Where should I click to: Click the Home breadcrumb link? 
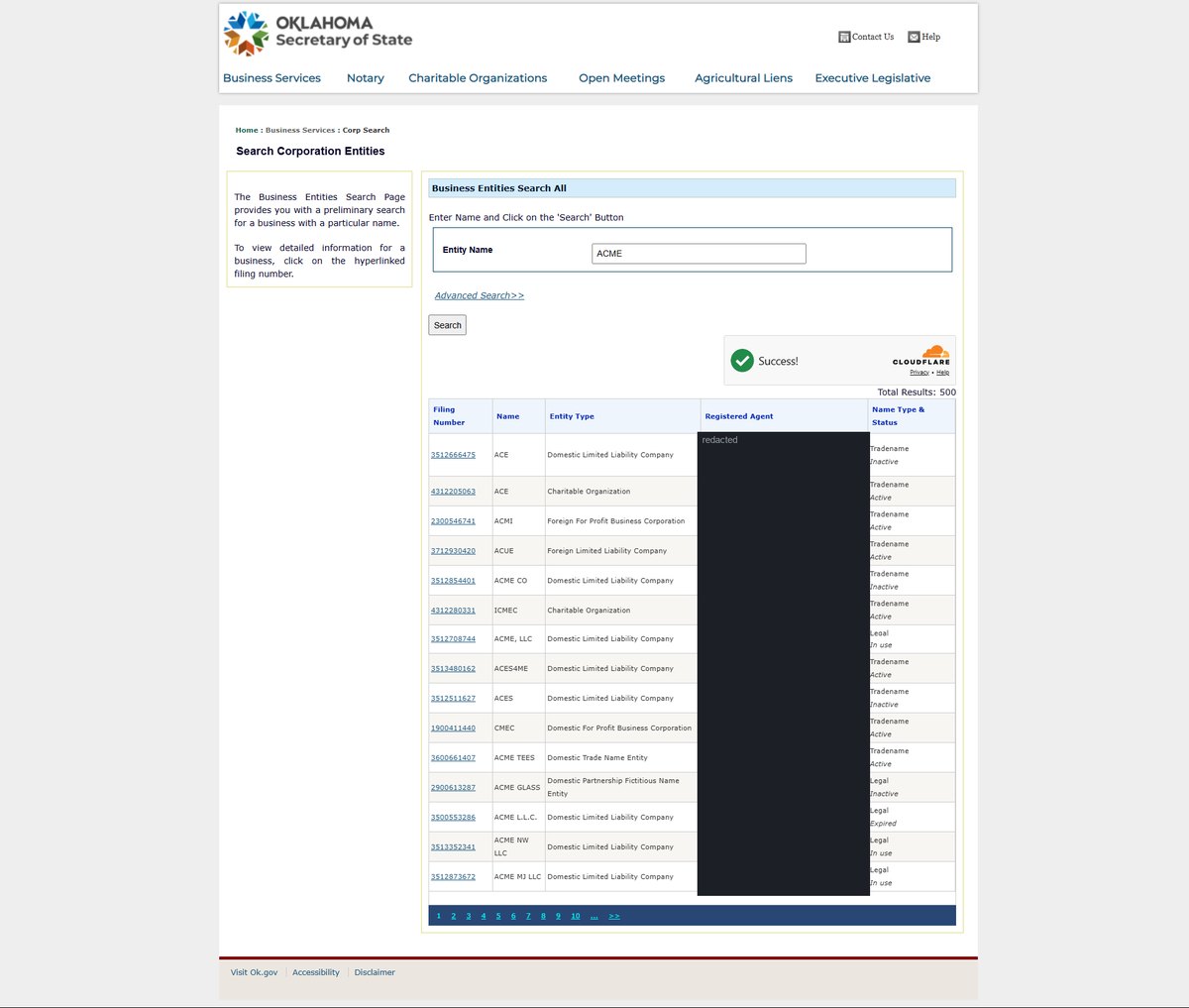point(247,130)
